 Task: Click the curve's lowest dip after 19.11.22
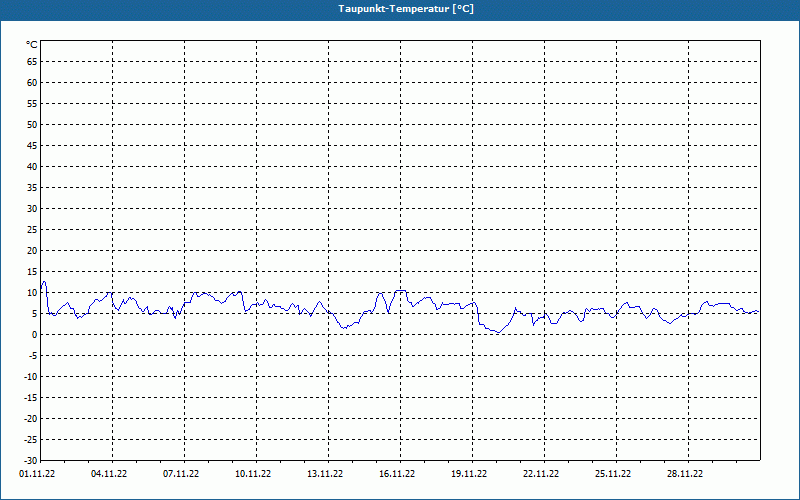[x=498, y=332]
